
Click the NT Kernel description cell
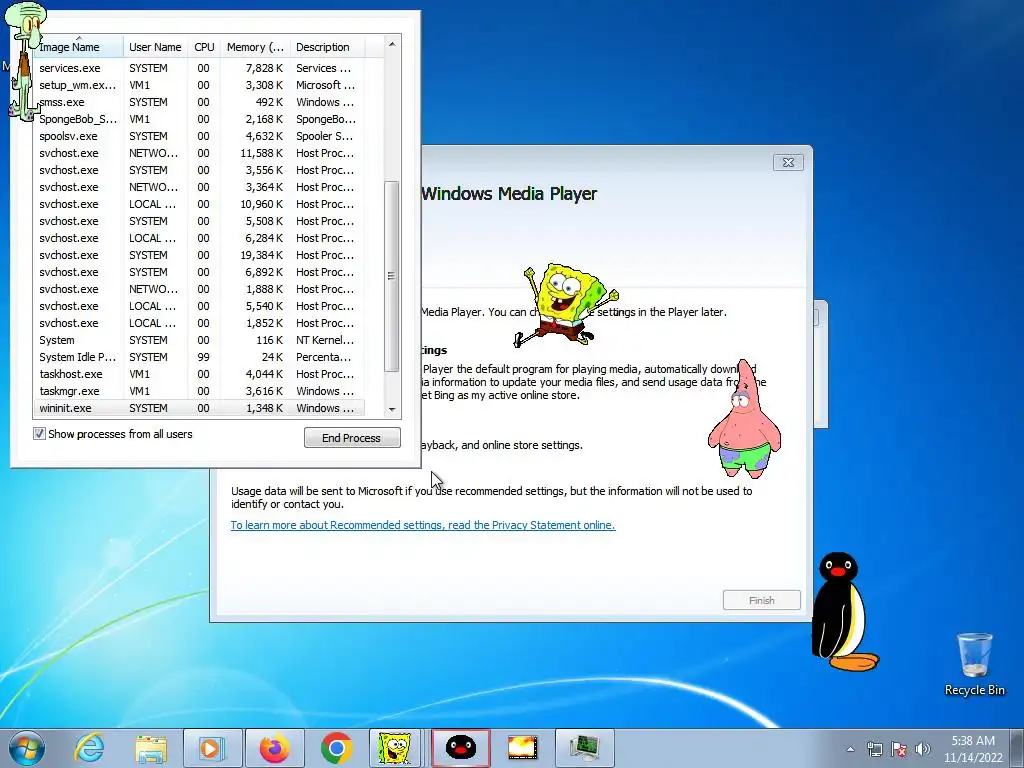[x=325, y=340]
